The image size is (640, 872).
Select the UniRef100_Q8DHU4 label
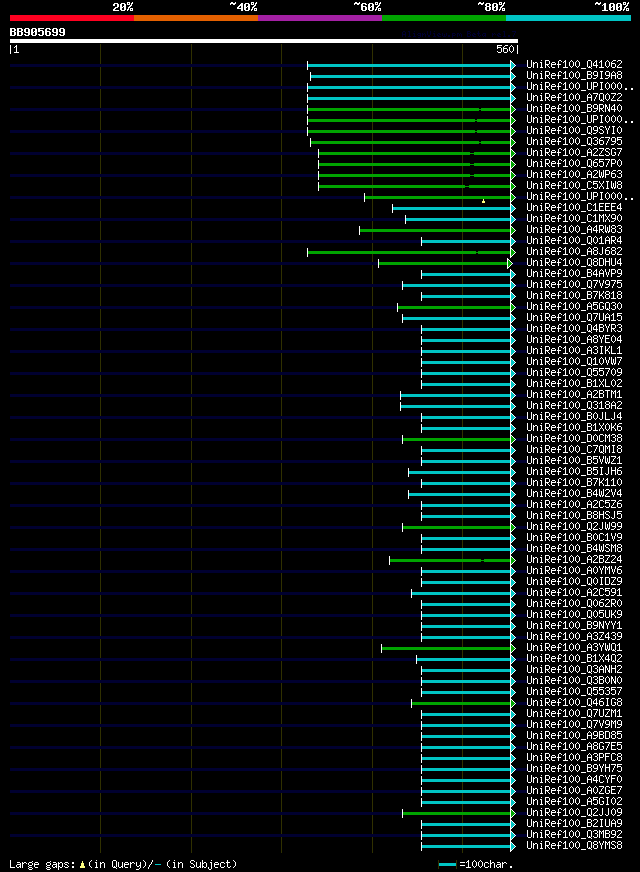(x=574, y=262)
